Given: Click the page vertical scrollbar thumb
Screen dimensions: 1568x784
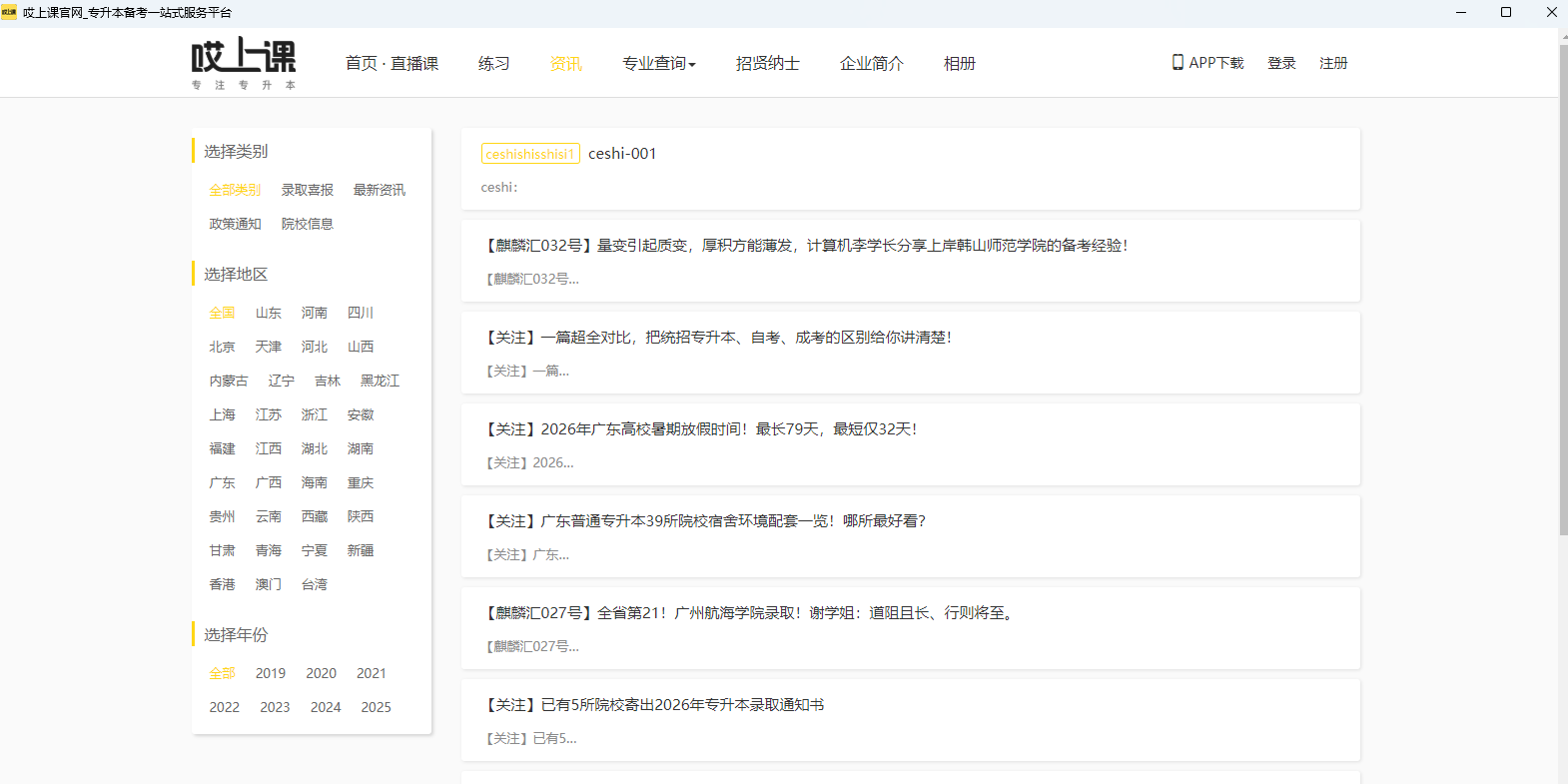Looking at the screenshot, I should [1563, 290].
